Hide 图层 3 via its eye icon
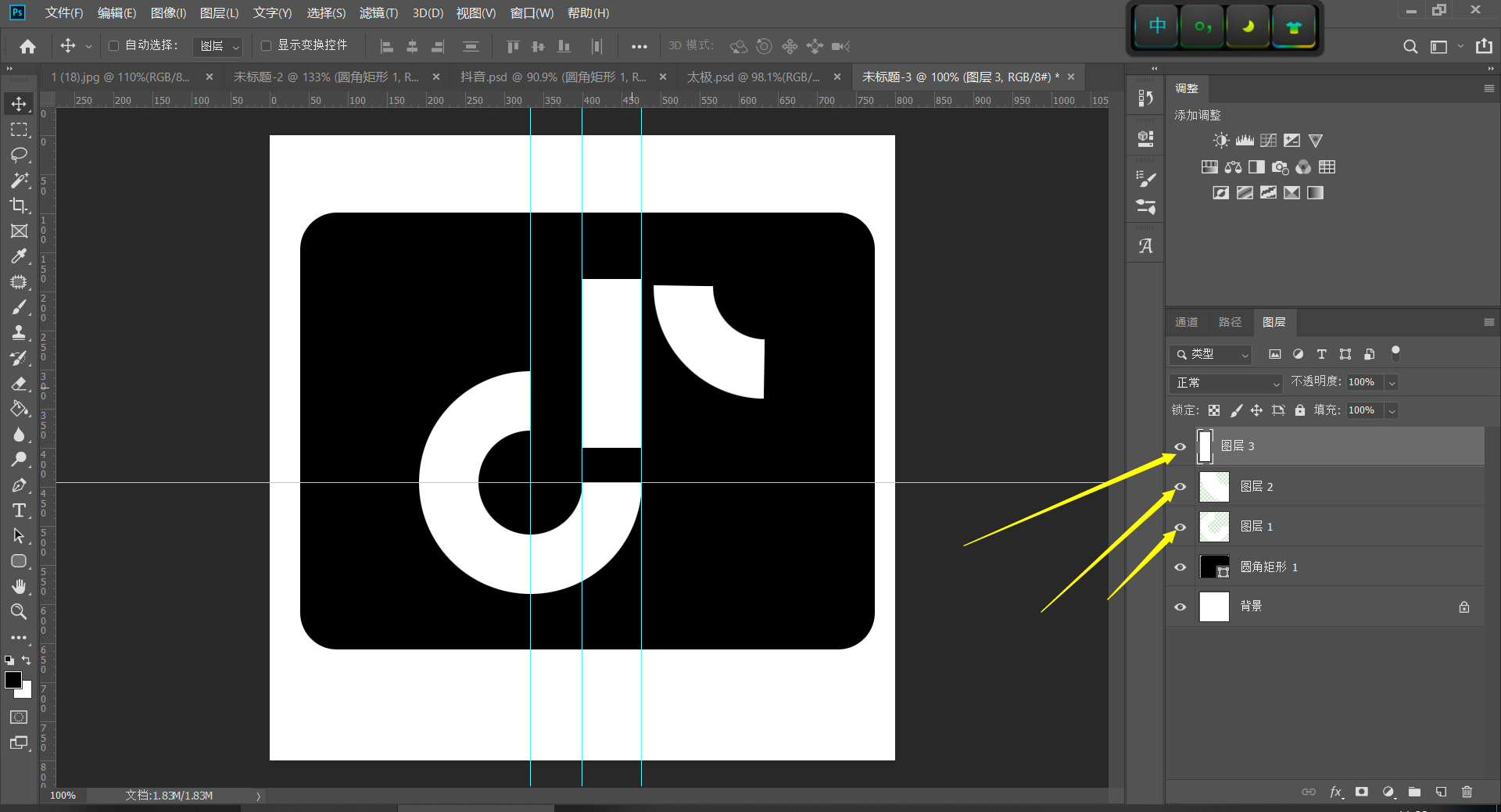This screenshot has width=1501, height=812. coord(1180,447)
